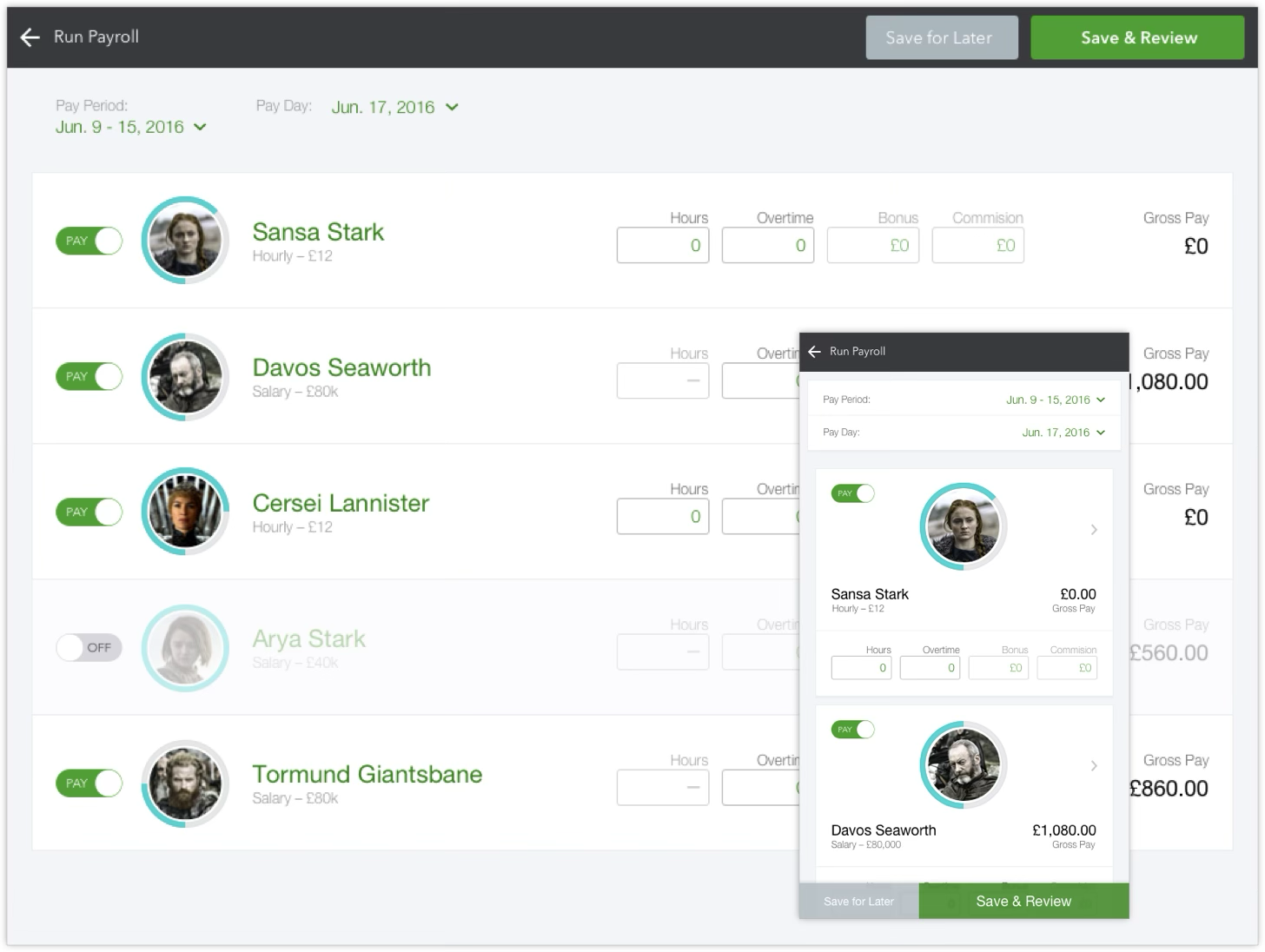Disable Davos Seaworth's PAY toggle in mobile panel
Screen dimensions: 1265x952
pos(852,730)
